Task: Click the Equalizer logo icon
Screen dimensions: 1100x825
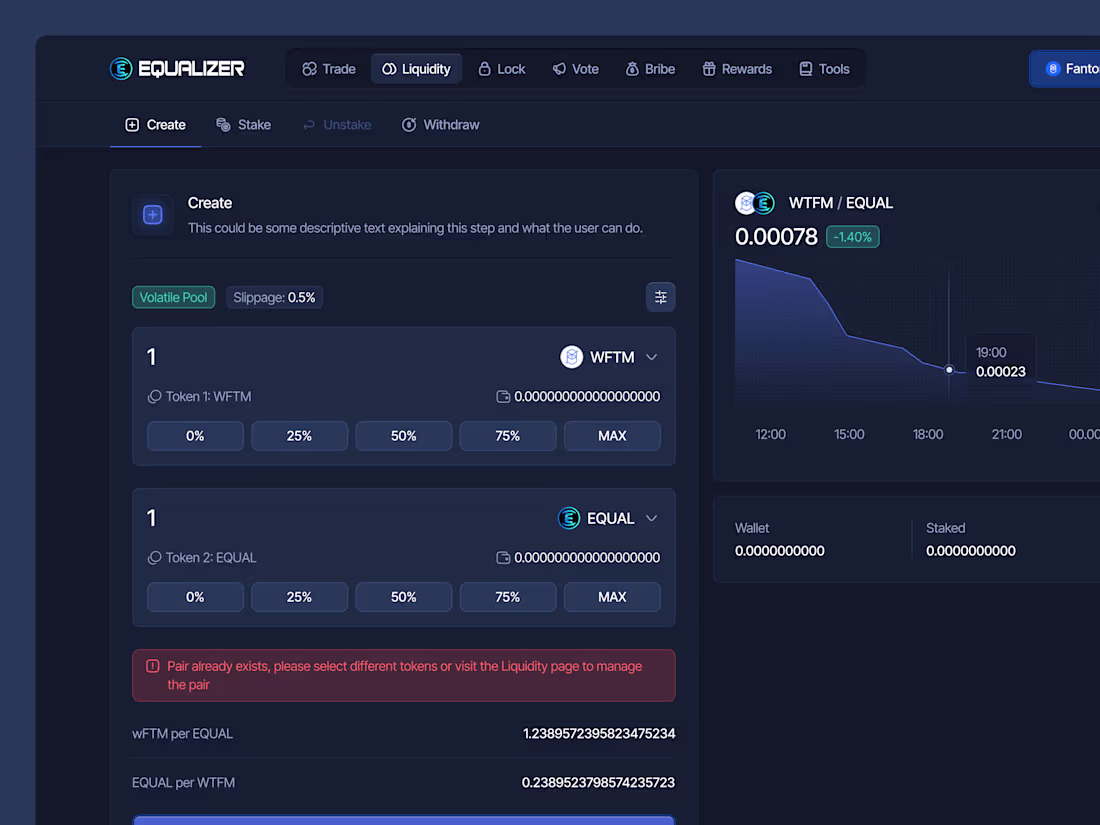Action: 120,68
